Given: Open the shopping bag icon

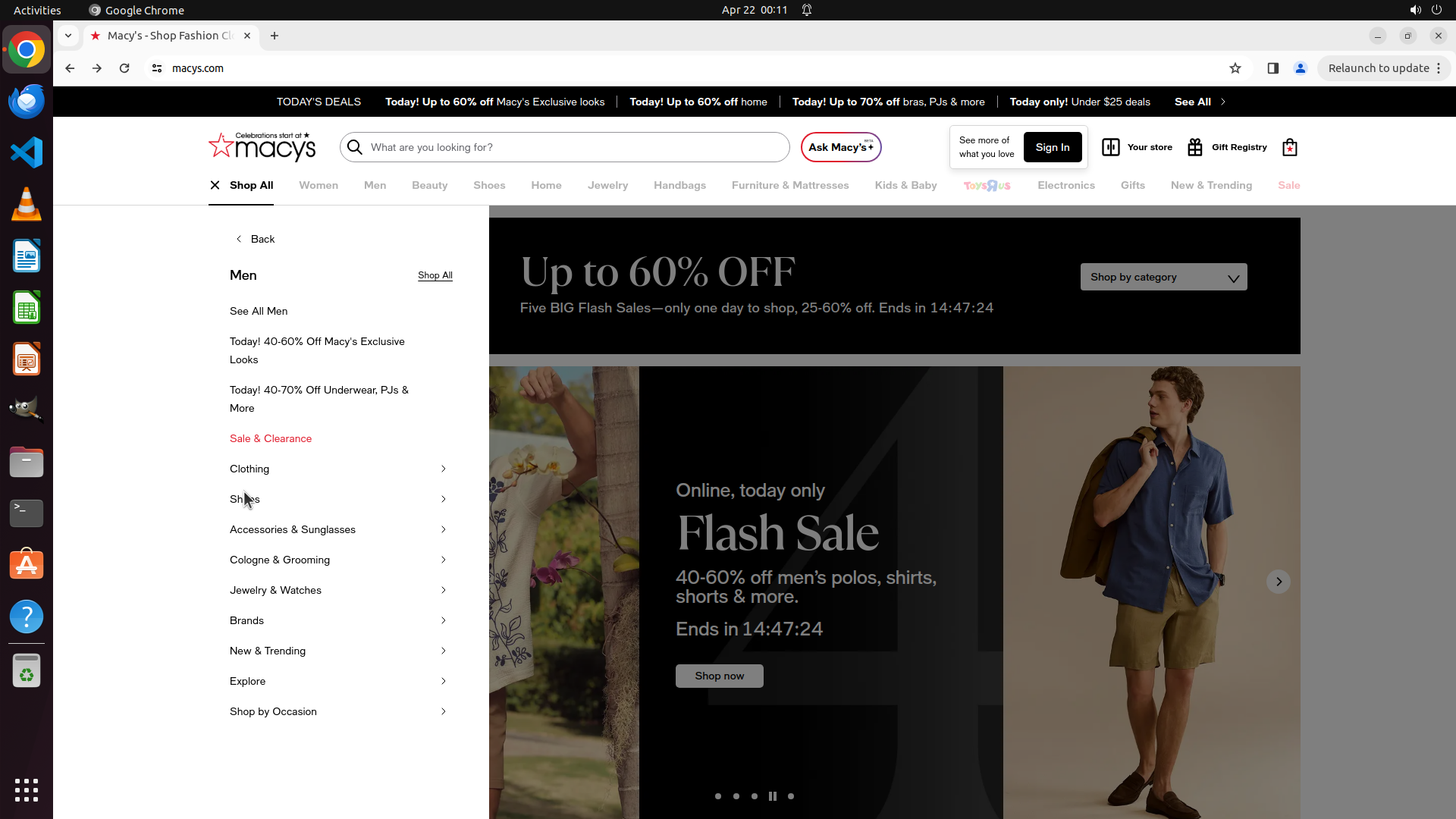Looking at the screenshot, I should point(1289,147).
